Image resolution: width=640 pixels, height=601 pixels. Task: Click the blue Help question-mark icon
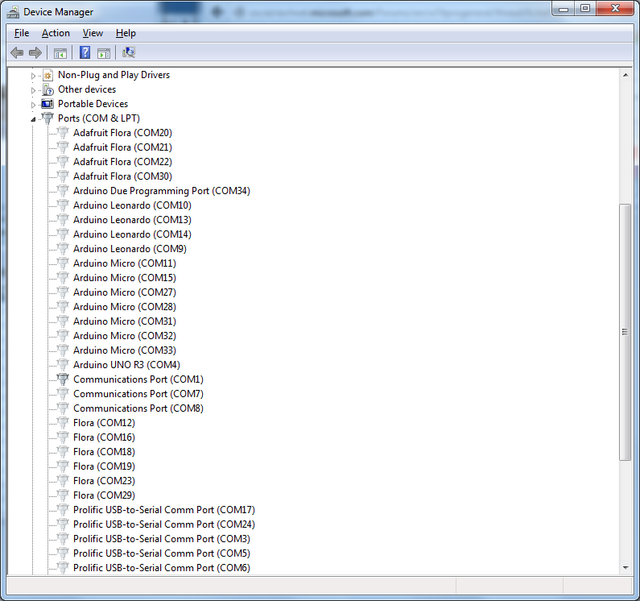point(85,53)
